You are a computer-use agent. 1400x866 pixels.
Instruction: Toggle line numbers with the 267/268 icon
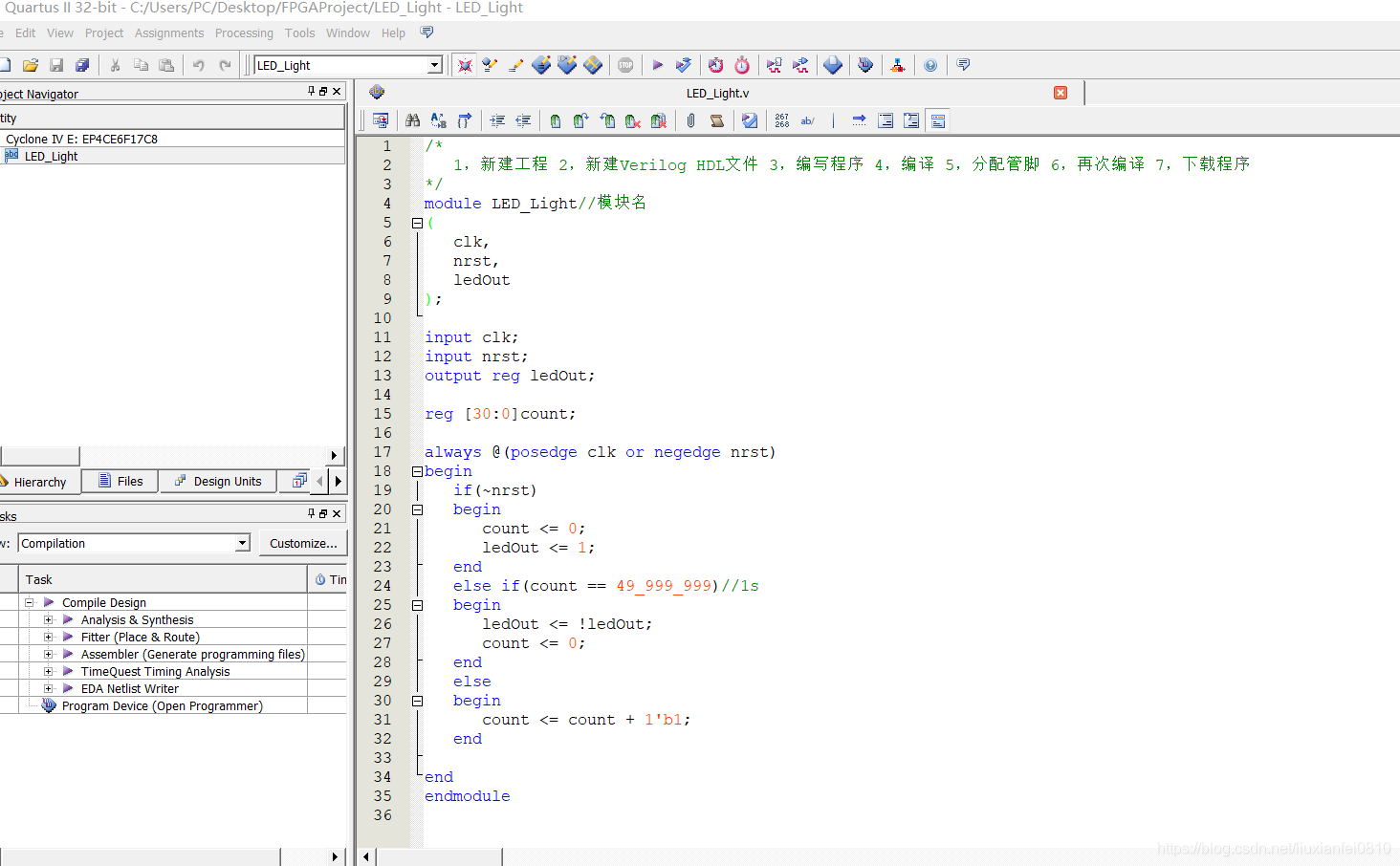coord(782,120)
